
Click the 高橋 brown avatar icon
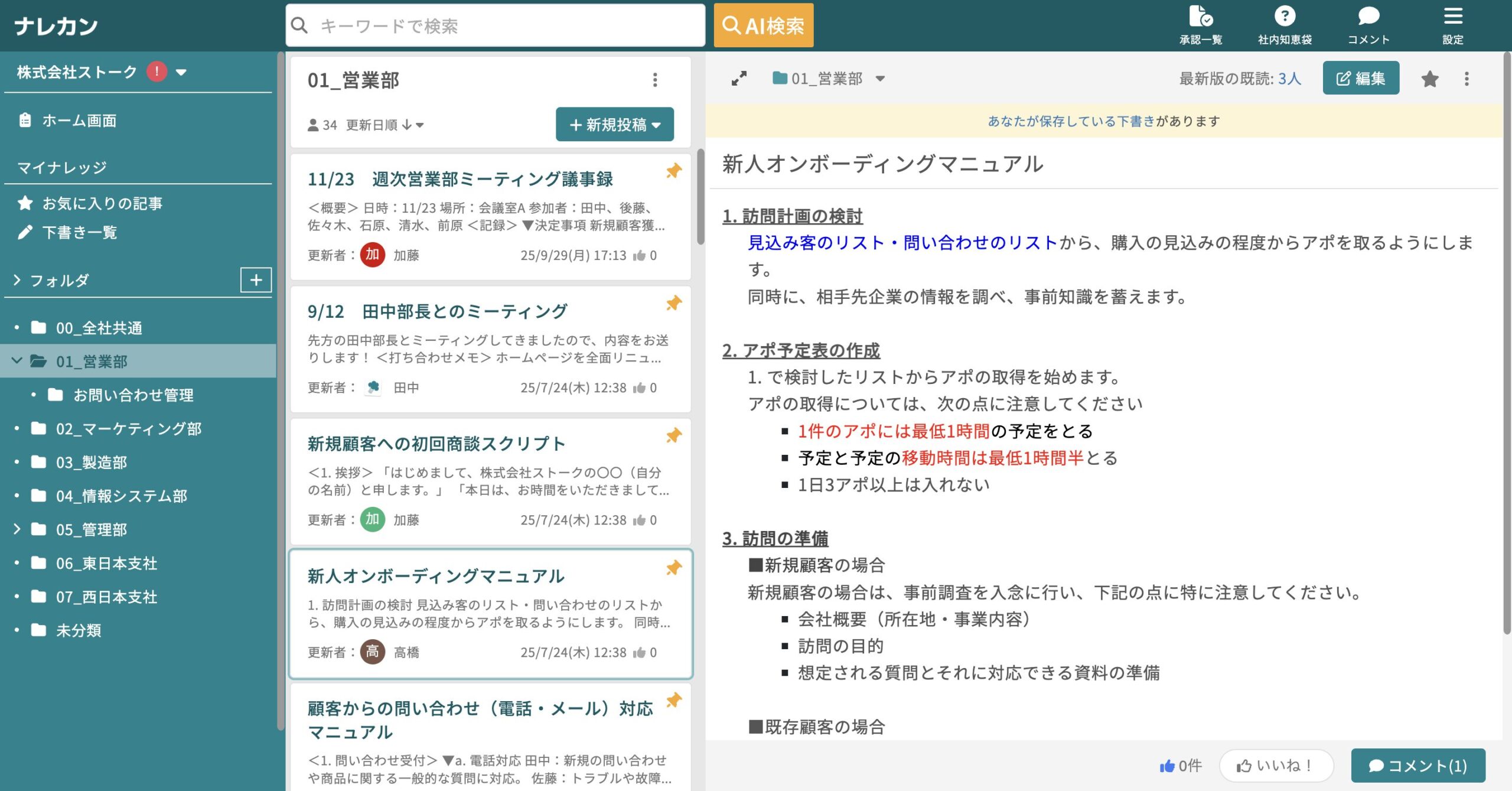(373, 652)
